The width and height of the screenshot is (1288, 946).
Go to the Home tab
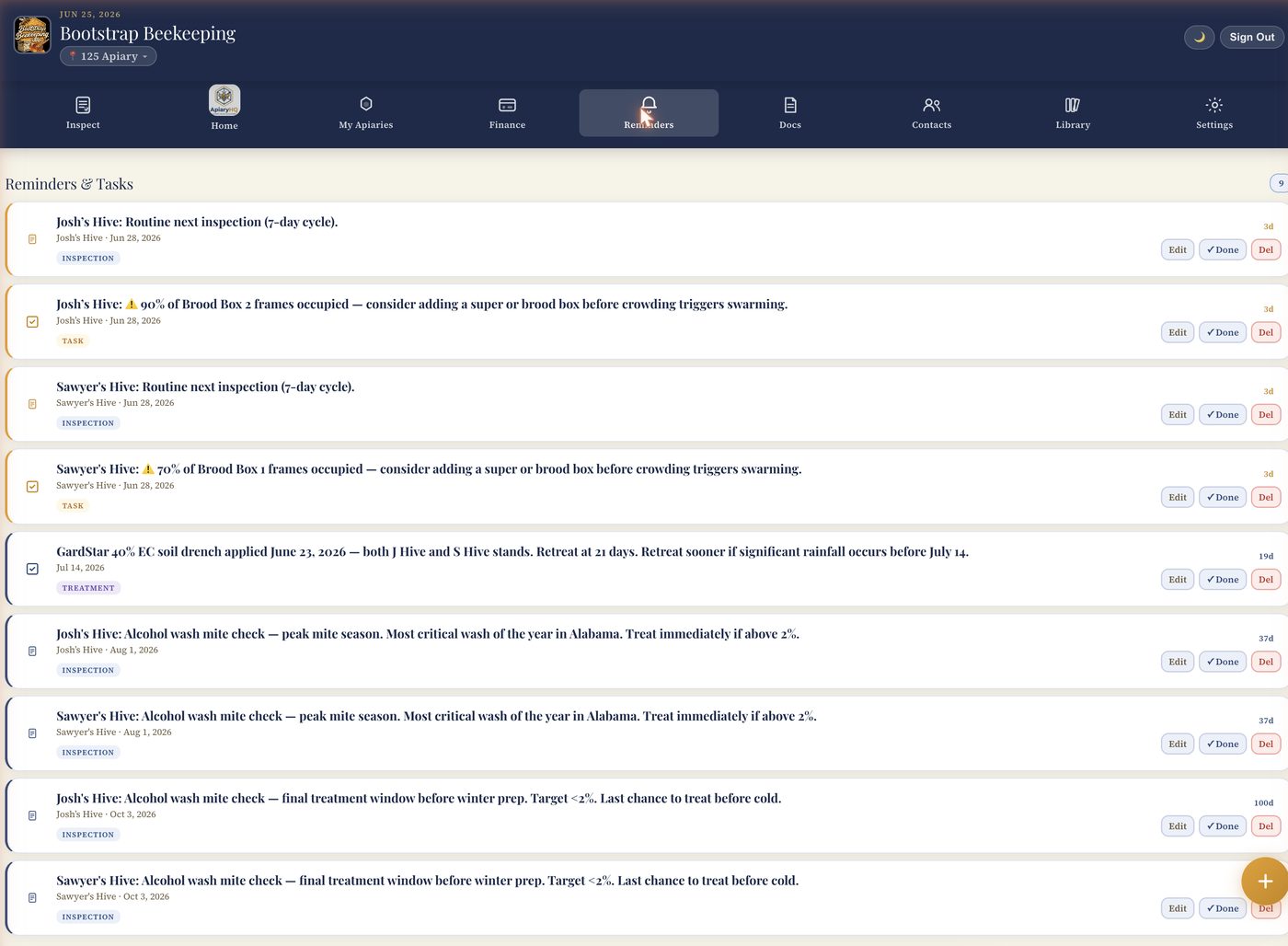tap(224, 108)
